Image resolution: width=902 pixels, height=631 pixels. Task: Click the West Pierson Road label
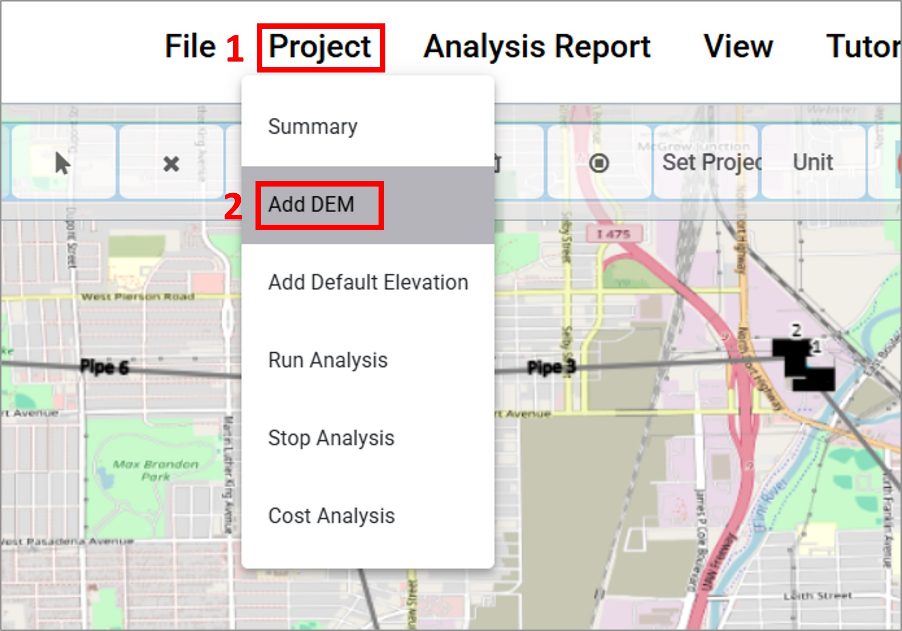pos(137,297)
